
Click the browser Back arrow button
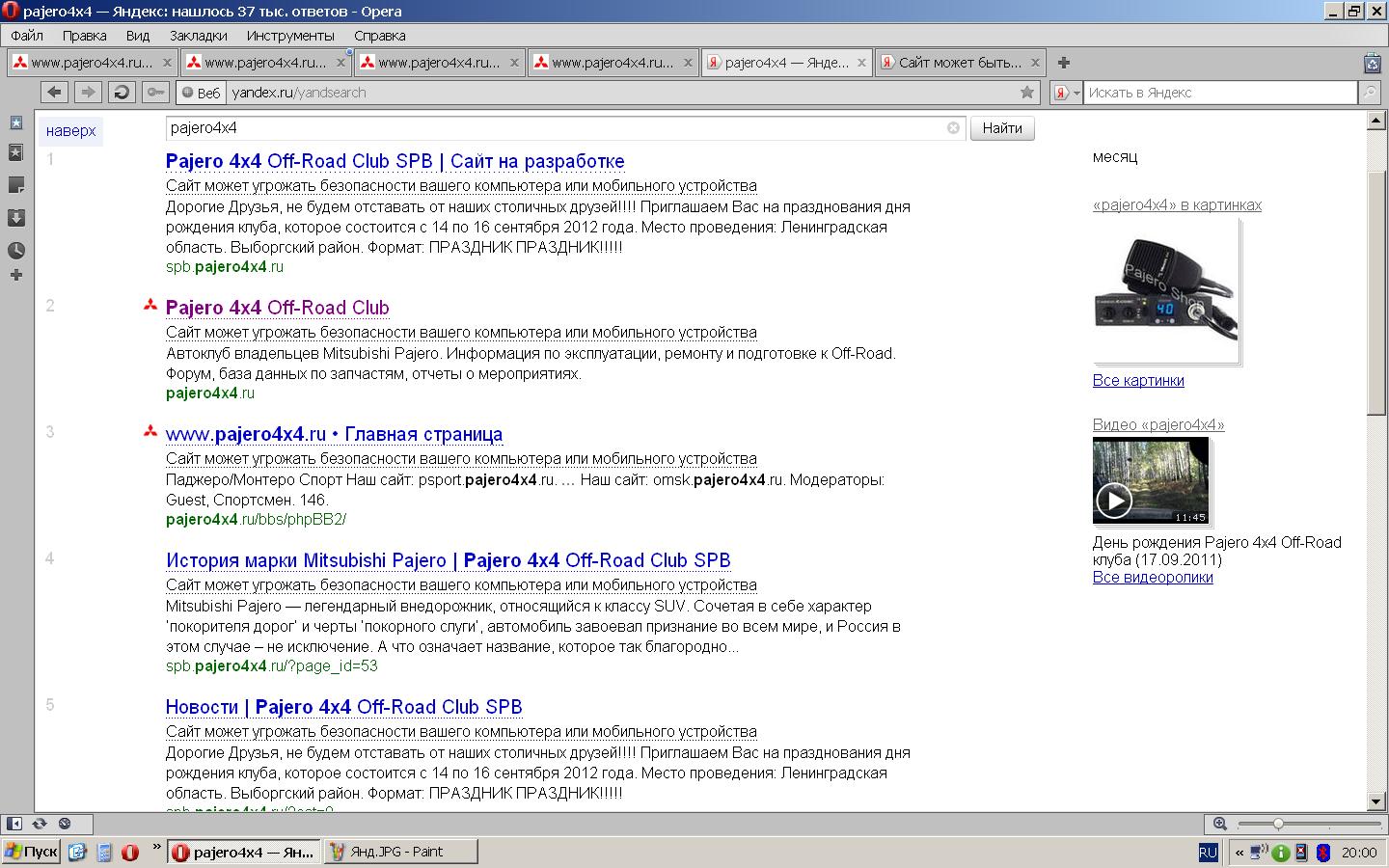[x=55, y=93]
